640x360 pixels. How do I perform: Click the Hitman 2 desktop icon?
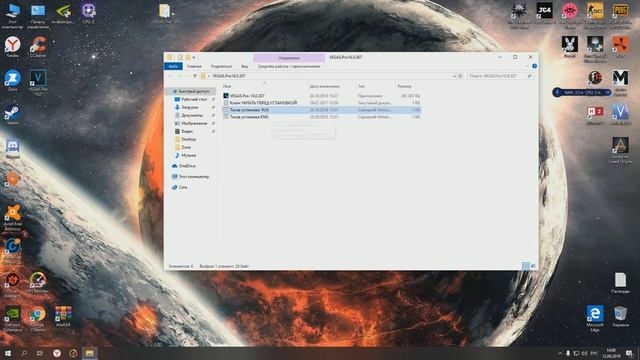(x=595, y=115)
